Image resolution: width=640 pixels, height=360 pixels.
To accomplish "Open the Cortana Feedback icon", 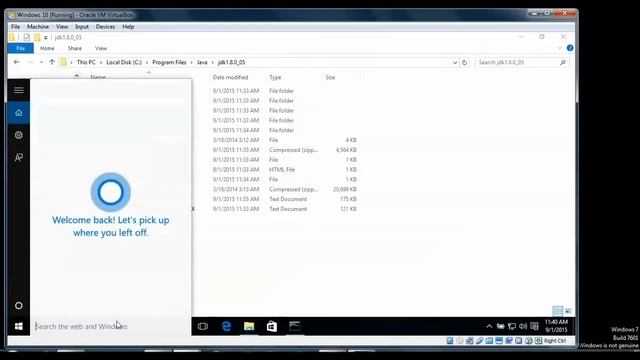I will coord(19,157).
